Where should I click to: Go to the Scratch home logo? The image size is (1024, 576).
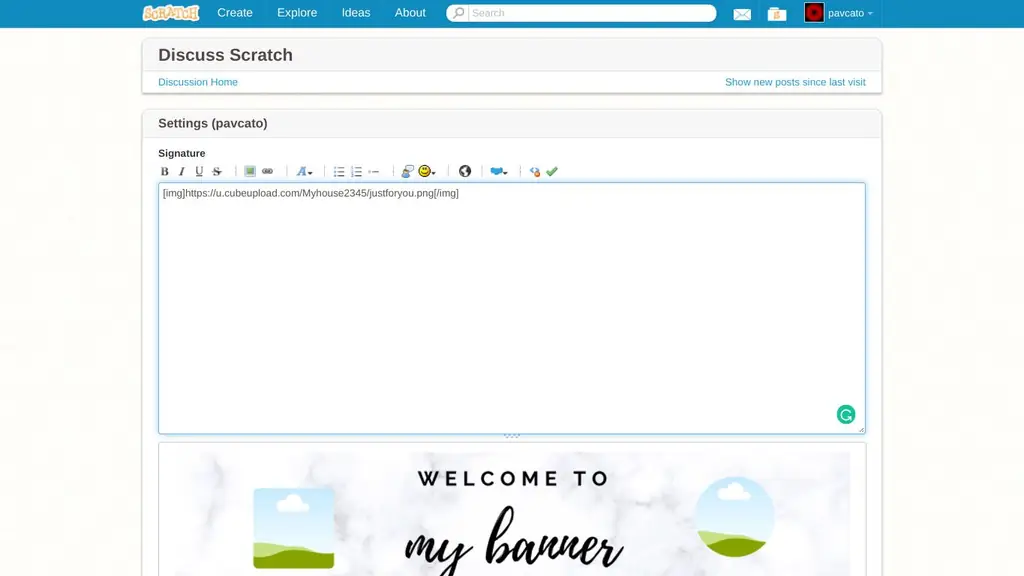coord(171,13)
